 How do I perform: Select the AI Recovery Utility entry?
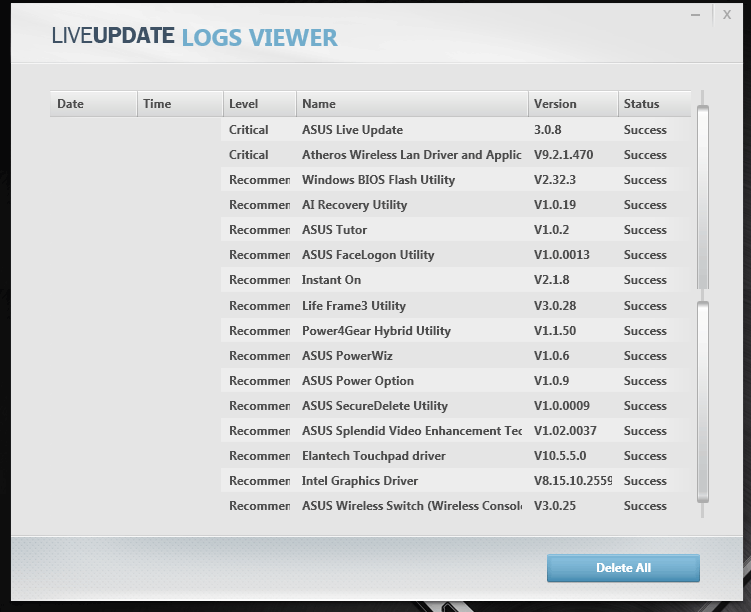455,204
